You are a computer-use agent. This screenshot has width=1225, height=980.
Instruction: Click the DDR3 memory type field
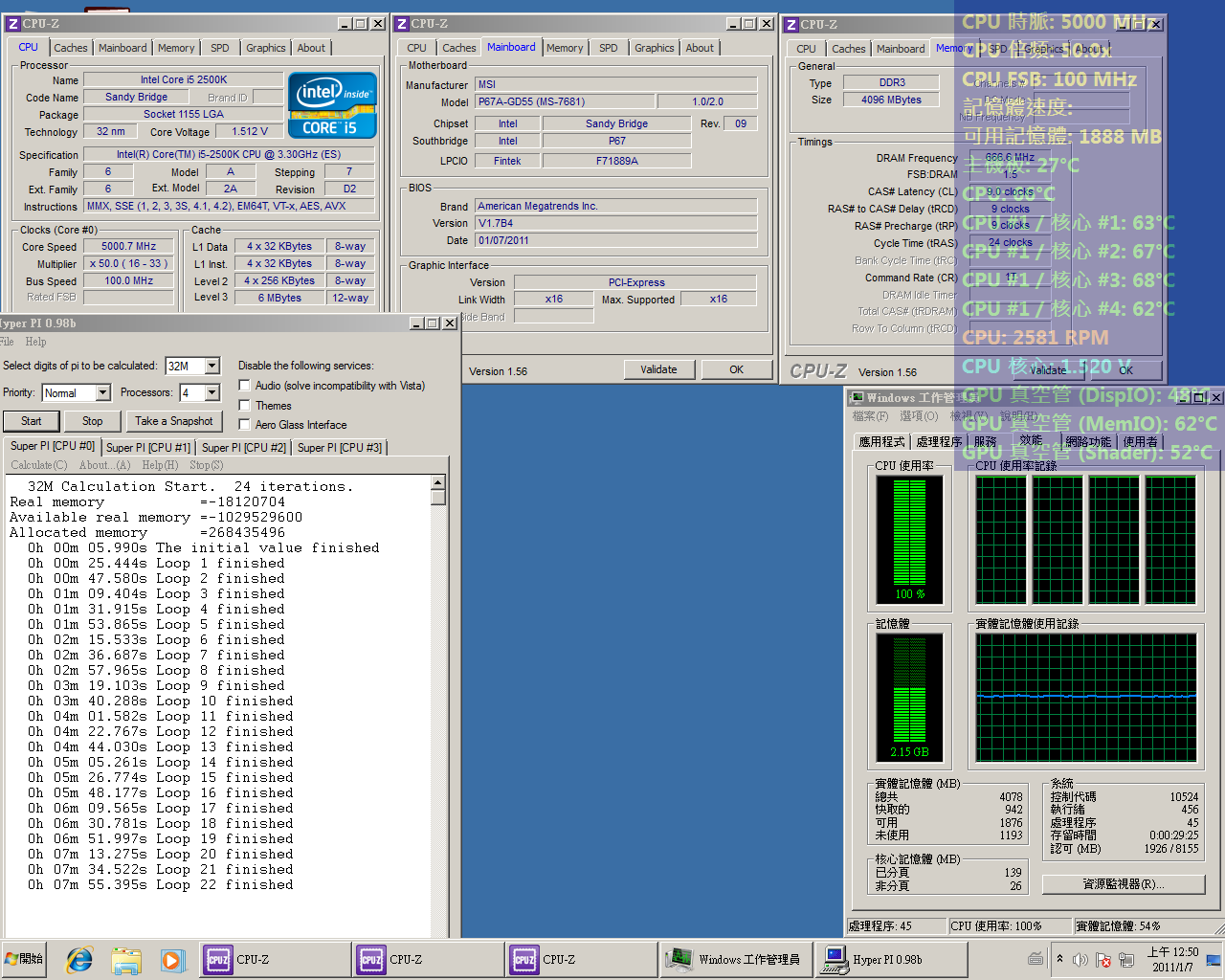pos(892,83)
